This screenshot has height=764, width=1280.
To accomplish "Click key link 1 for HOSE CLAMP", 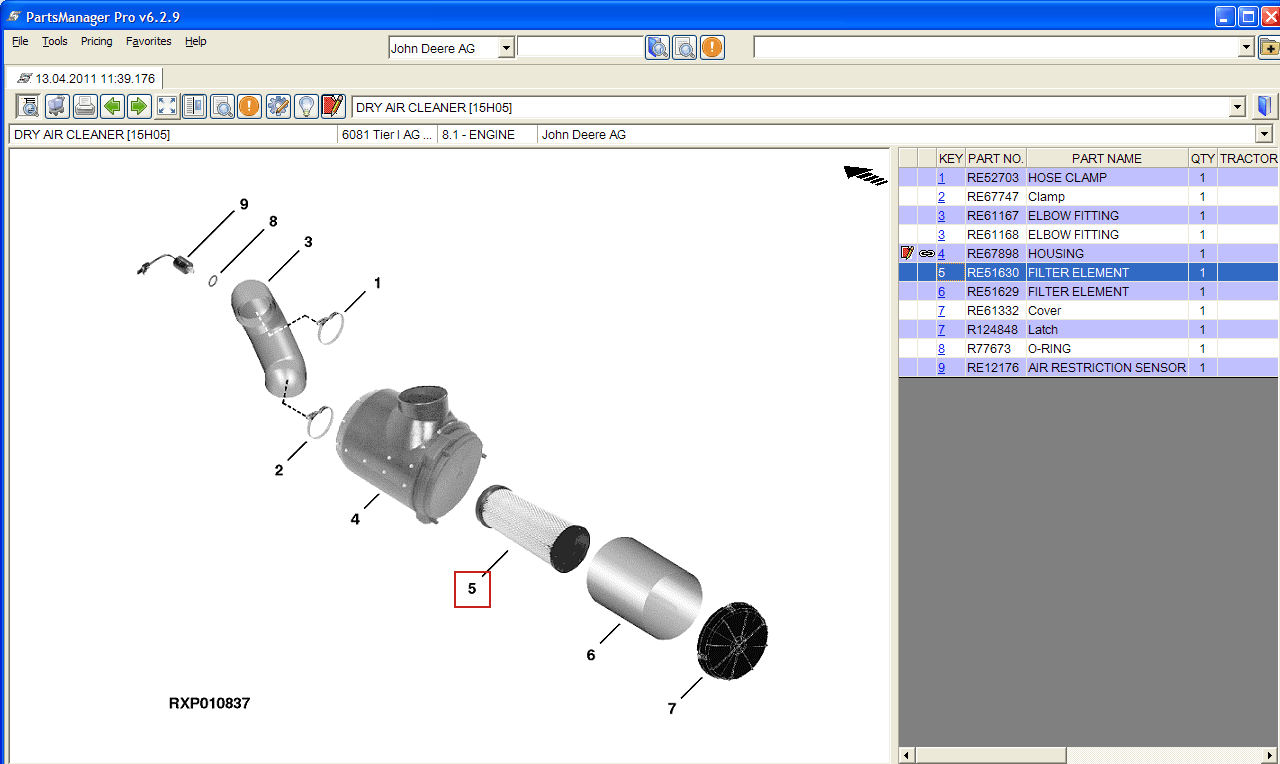I will (941, 178).
